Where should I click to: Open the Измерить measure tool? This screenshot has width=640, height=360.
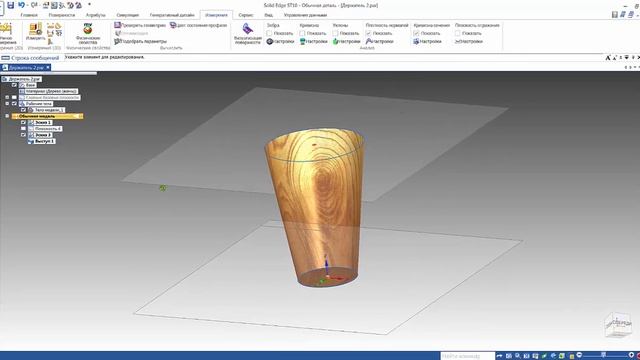(x=36, y=32)
